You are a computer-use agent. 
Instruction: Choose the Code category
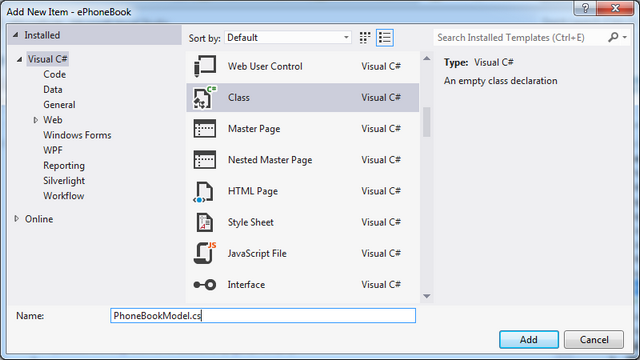(55, 74)
